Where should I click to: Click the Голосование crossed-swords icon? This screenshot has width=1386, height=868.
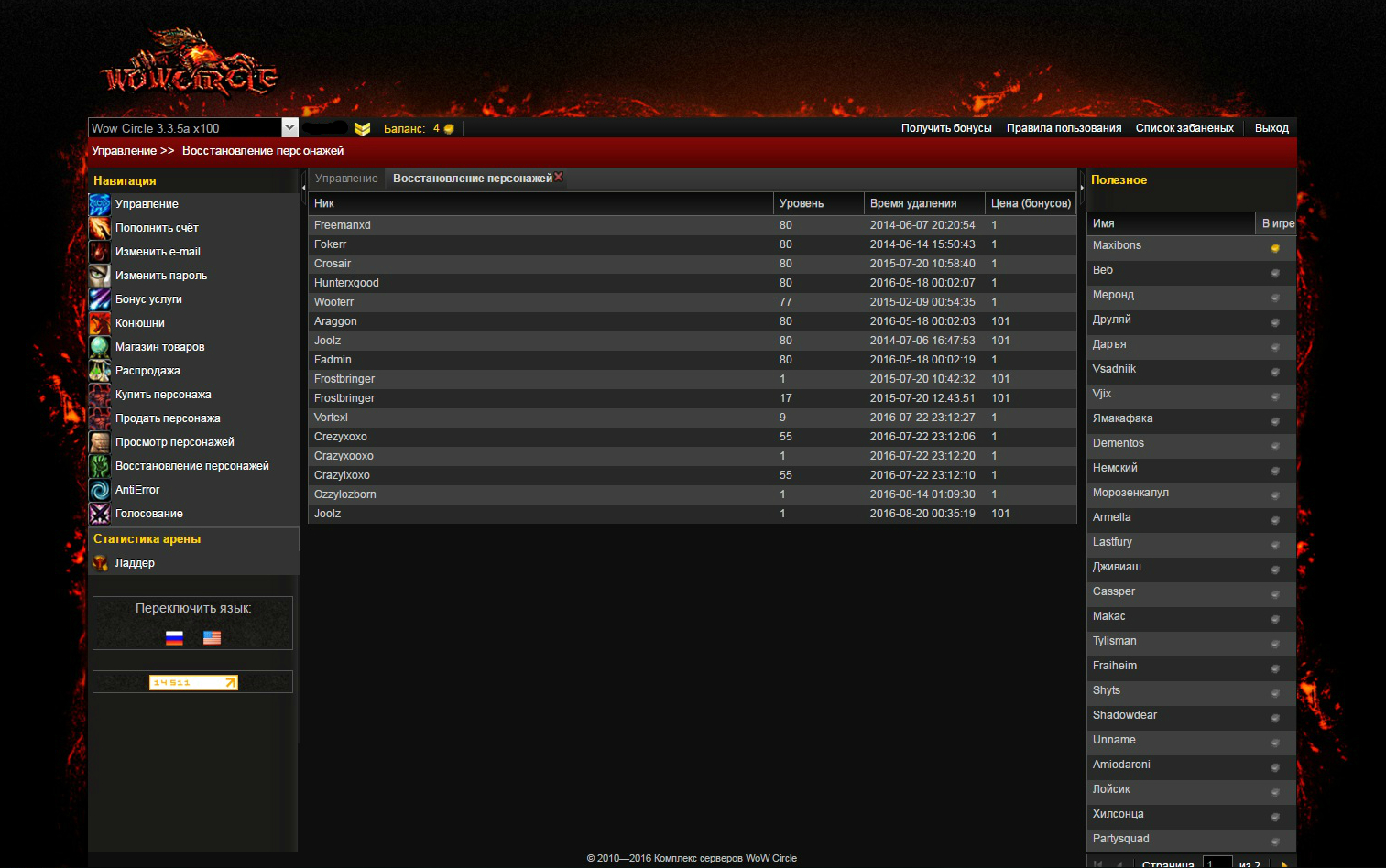click(100, 514)
